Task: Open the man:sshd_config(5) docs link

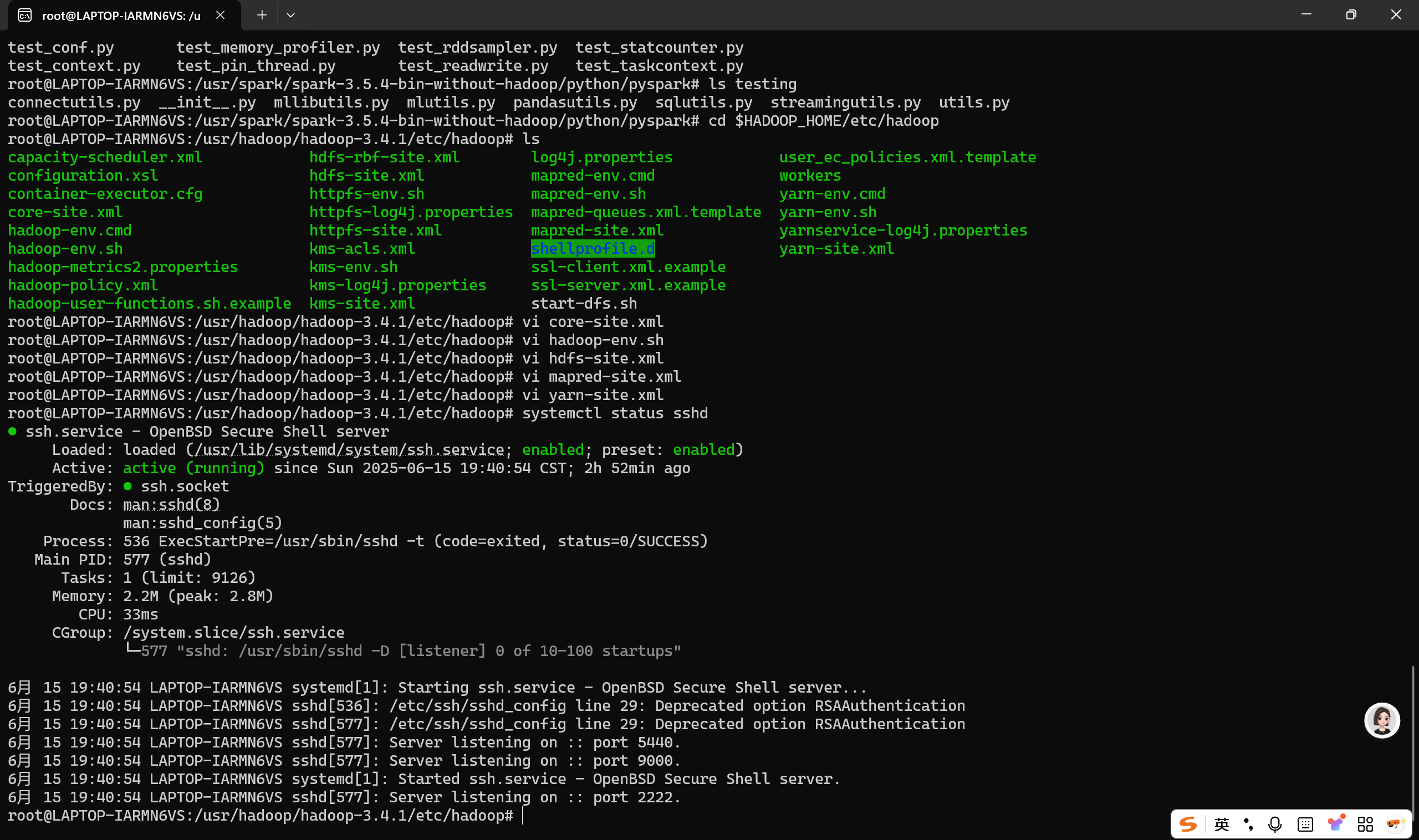Action: [x=202, y=523]
